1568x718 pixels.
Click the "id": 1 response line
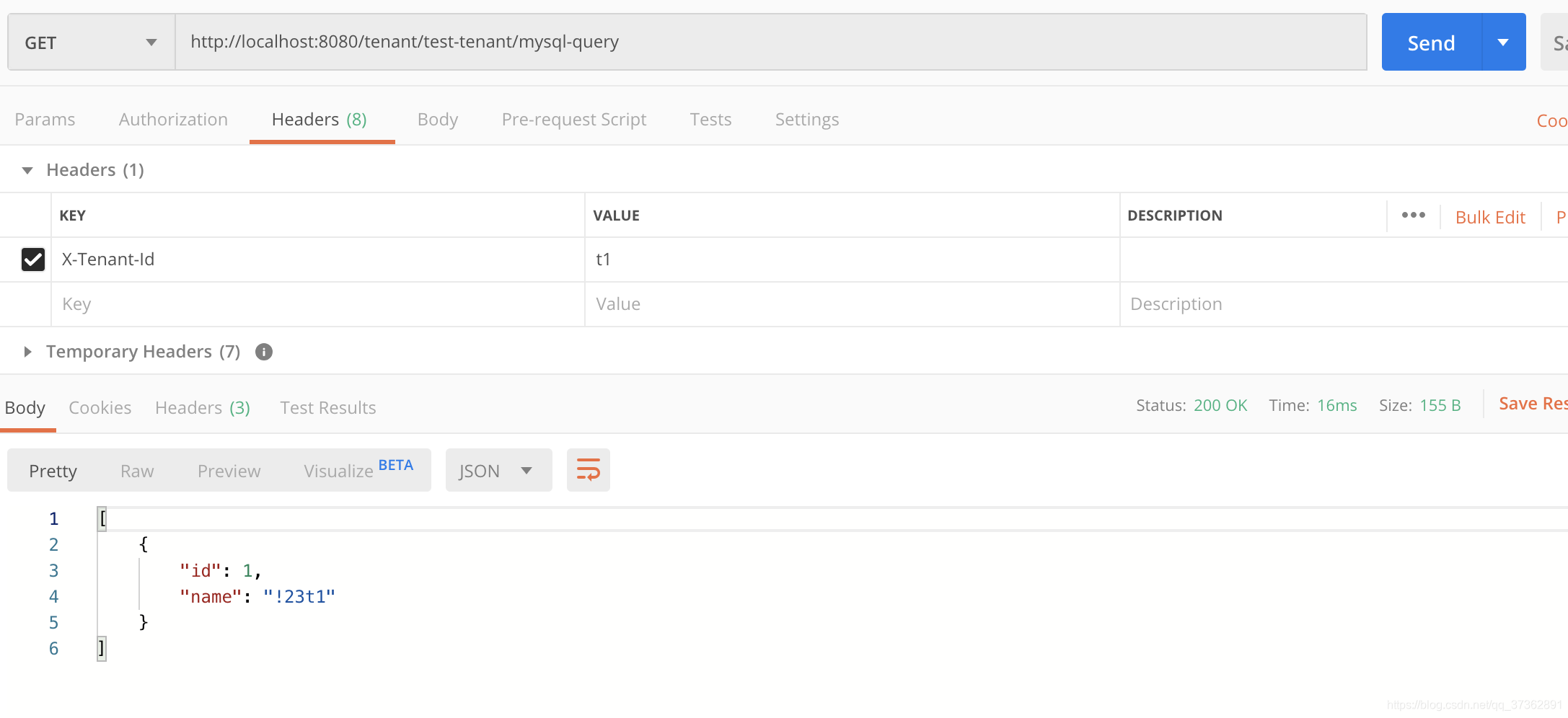(220, 571)
